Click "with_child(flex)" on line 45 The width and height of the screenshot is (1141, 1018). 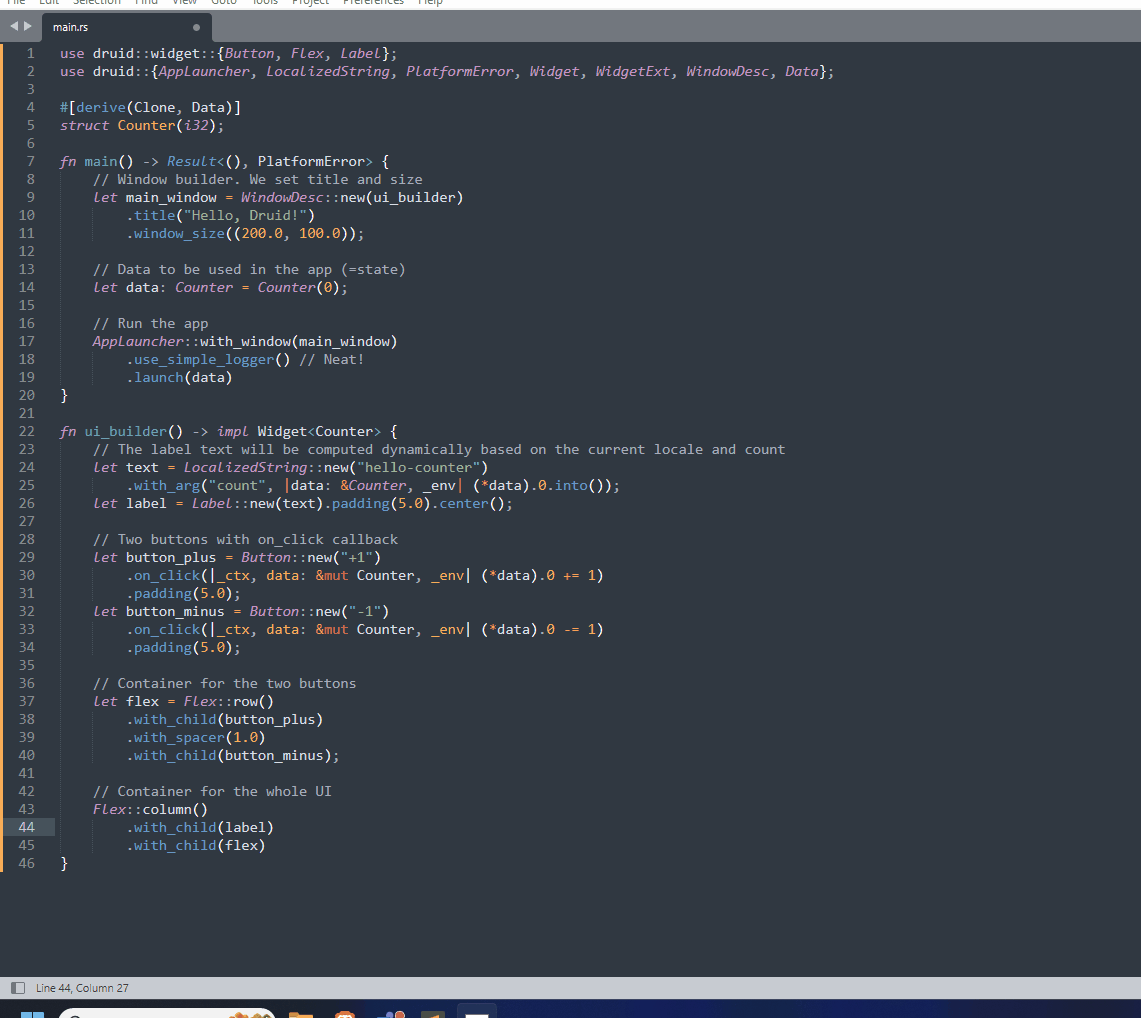[199, 846]
